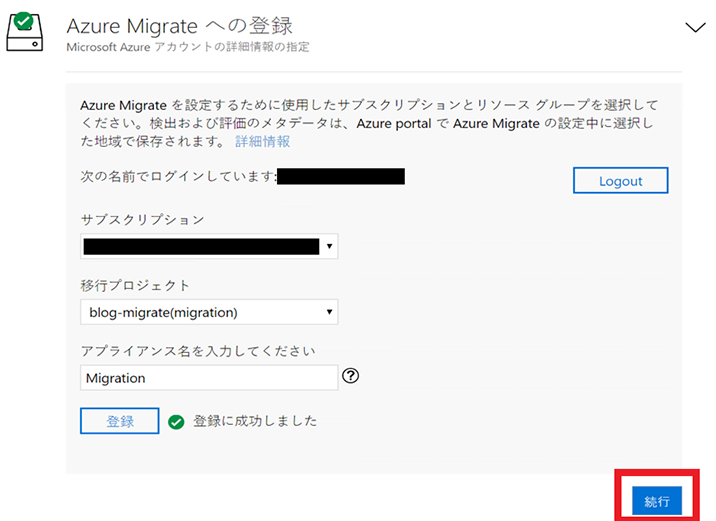
Task: Click the アプライアンス名を入力してください label
Action: pyautogui.click(x=198, y=351)
